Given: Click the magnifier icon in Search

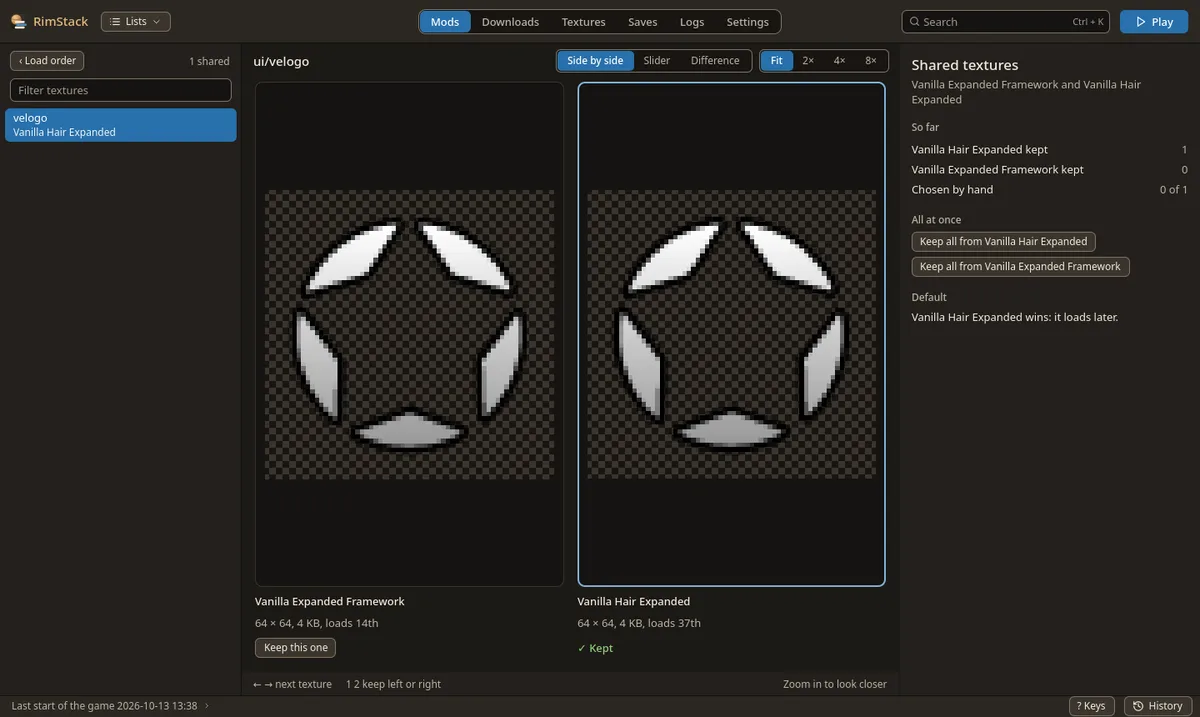Looking at the screenshot, I should tap(914, 21).
